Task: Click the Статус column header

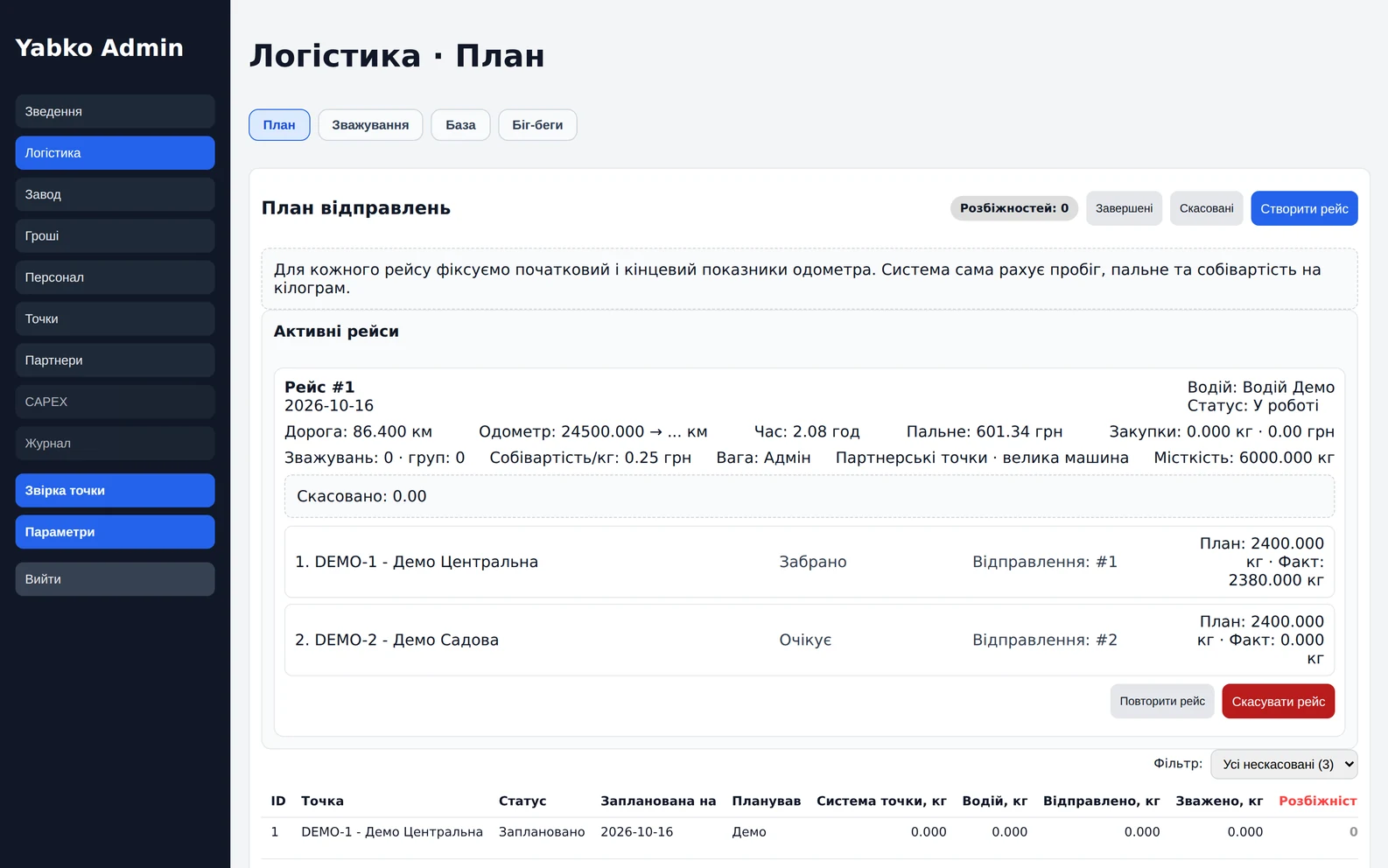Action: pos(522,801)
